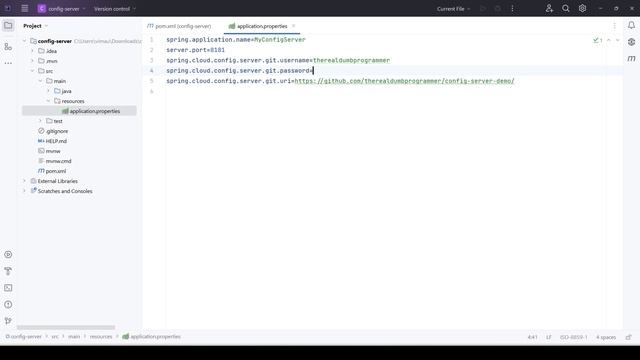
Task: Collapse the src folder
Action: click(33, 71)
